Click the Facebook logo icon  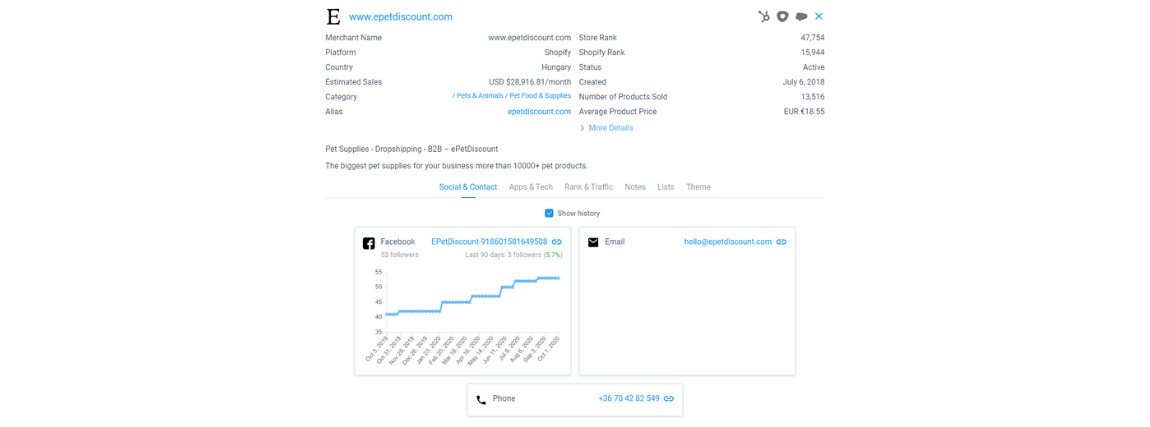pos(368,243)
